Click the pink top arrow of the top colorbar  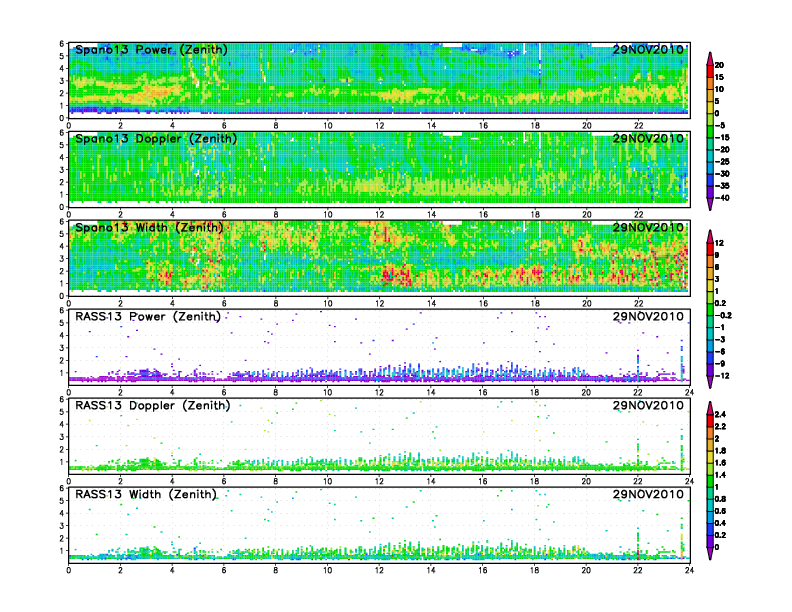click(710, 58)
